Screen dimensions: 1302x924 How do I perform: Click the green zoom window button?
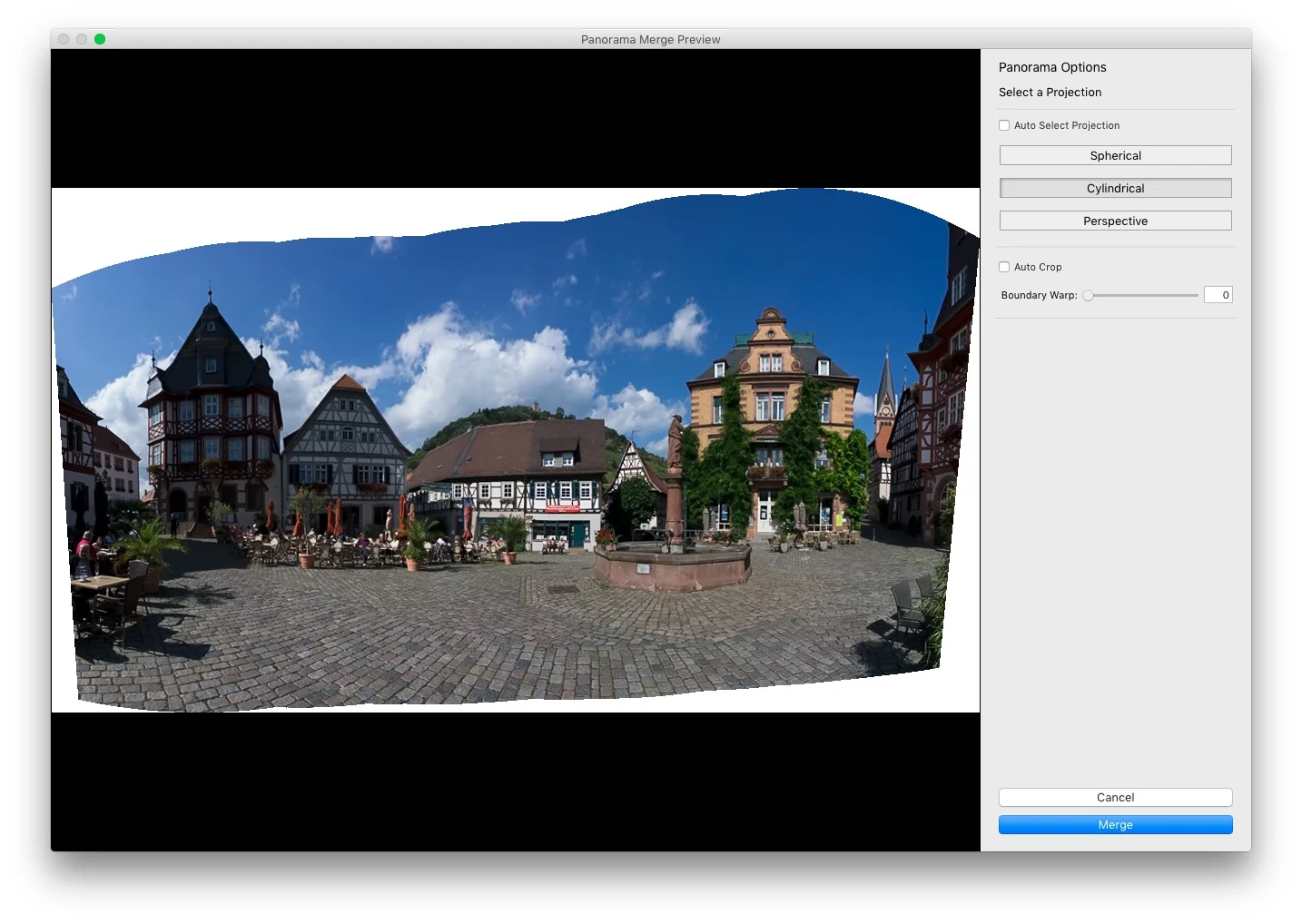pyautogui.click(x=100, y=39)
